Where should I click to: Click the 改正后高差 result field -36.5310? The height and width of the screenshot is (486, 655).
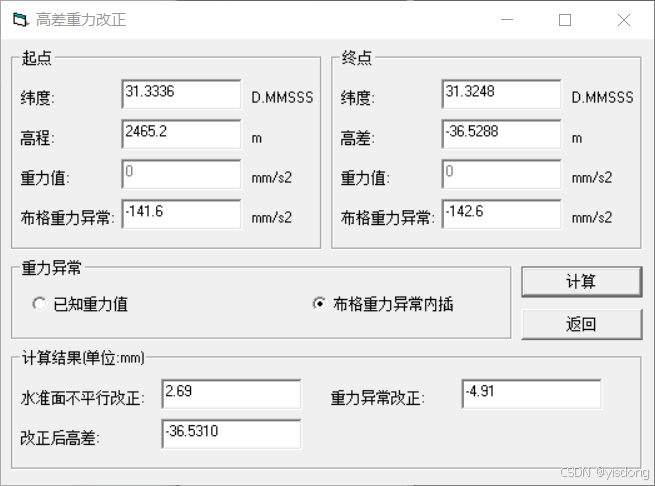[x=231, y=434]
